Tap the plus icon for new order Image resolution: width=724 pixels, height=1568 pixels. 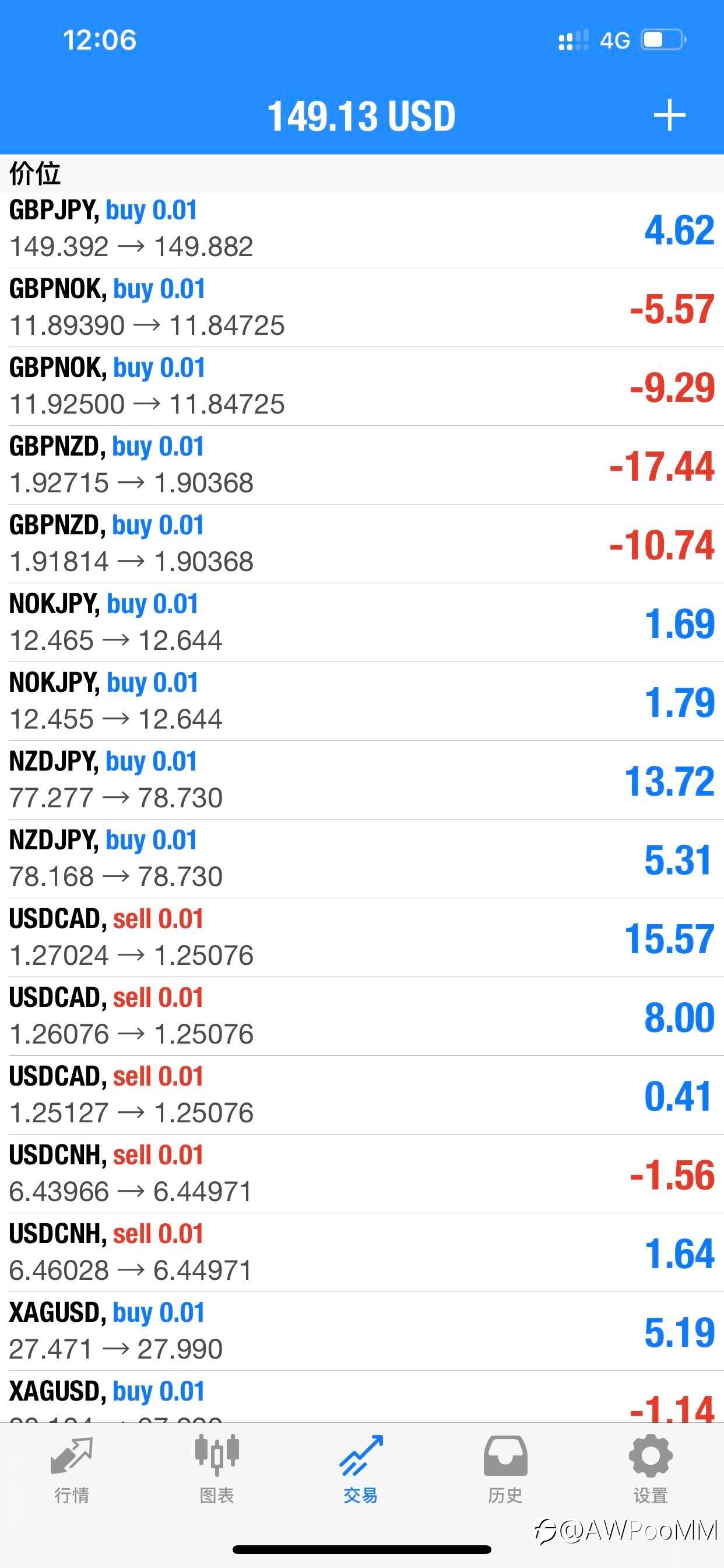[669, 115]
